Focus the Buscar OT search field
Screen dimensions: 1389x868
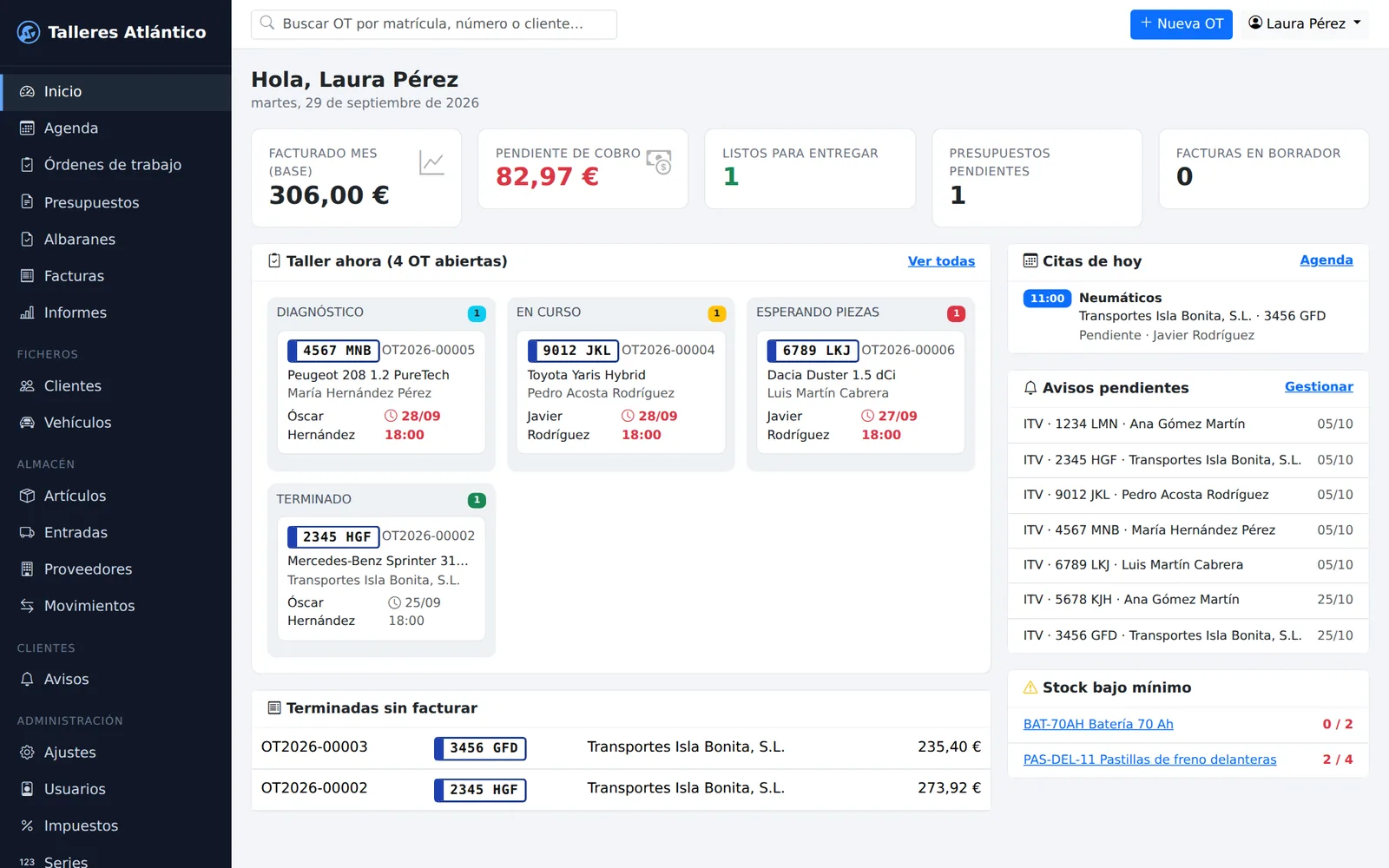pyautogui.click(x=434, y=23)
